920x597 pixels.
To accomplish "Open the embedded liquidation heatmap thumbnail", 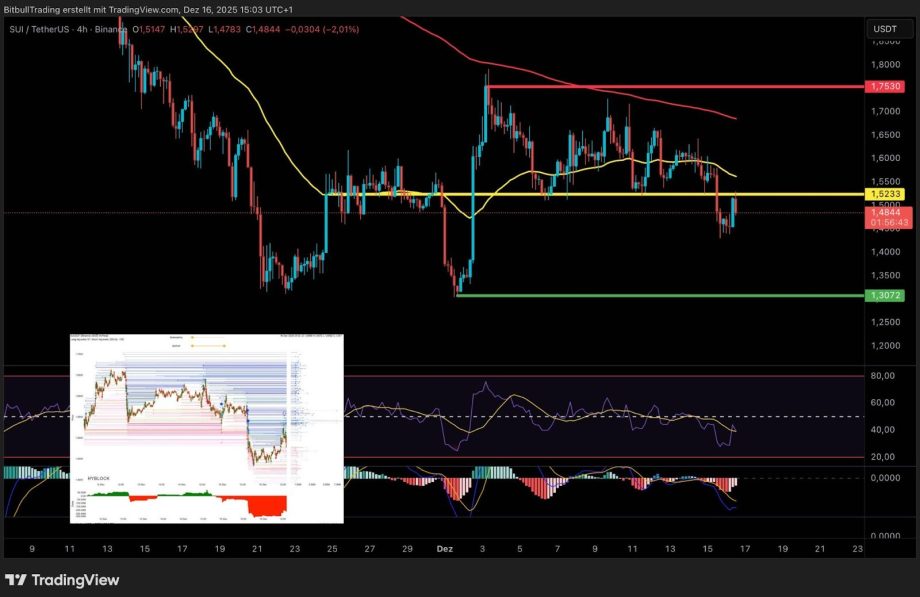I will point(206,428).
